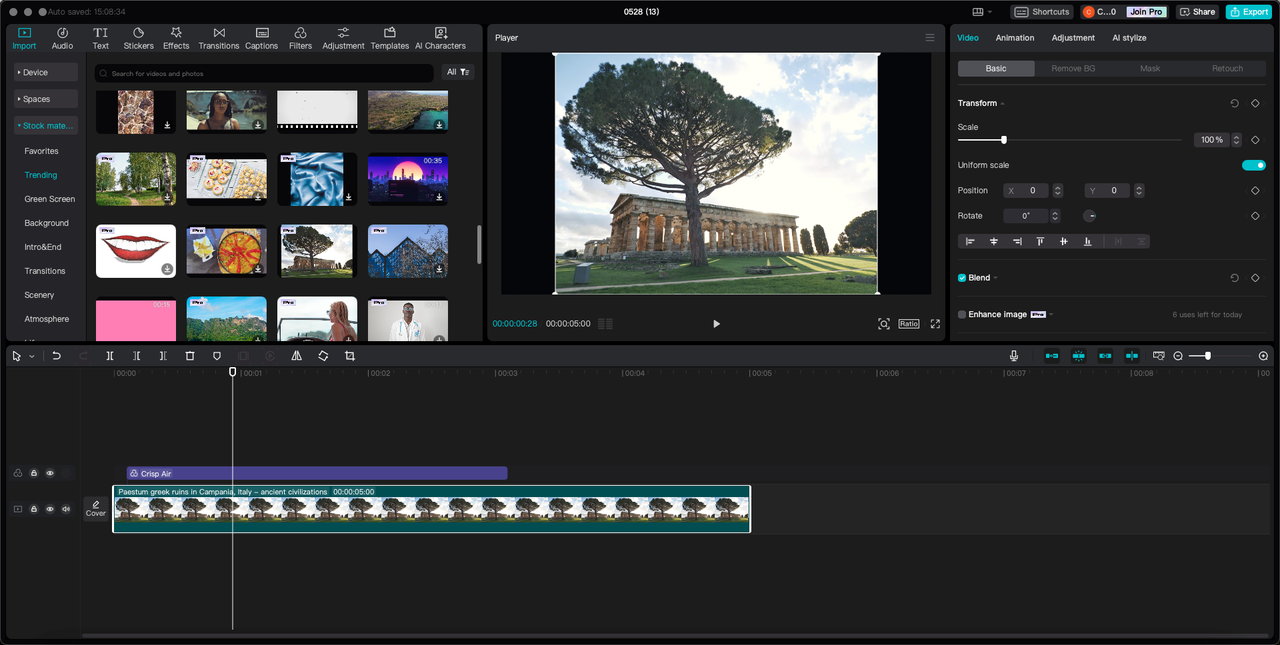Click the align-top icon in Transform
The height and width of the screenshot is (645, 1280).
[1040, 241]
